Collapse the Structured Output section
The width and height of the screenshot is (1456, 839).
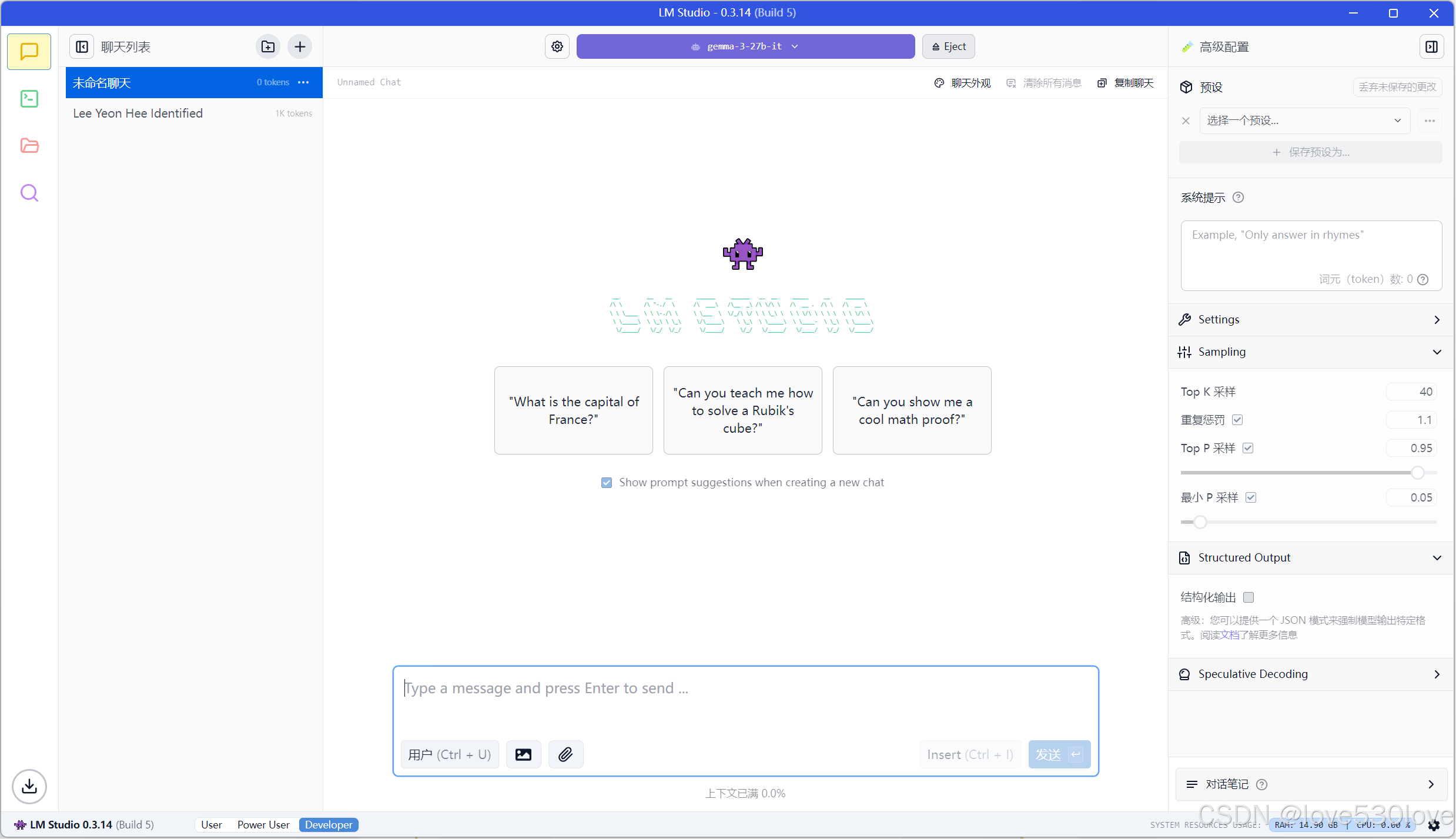pyautogui.click(x=1311, y=558)
